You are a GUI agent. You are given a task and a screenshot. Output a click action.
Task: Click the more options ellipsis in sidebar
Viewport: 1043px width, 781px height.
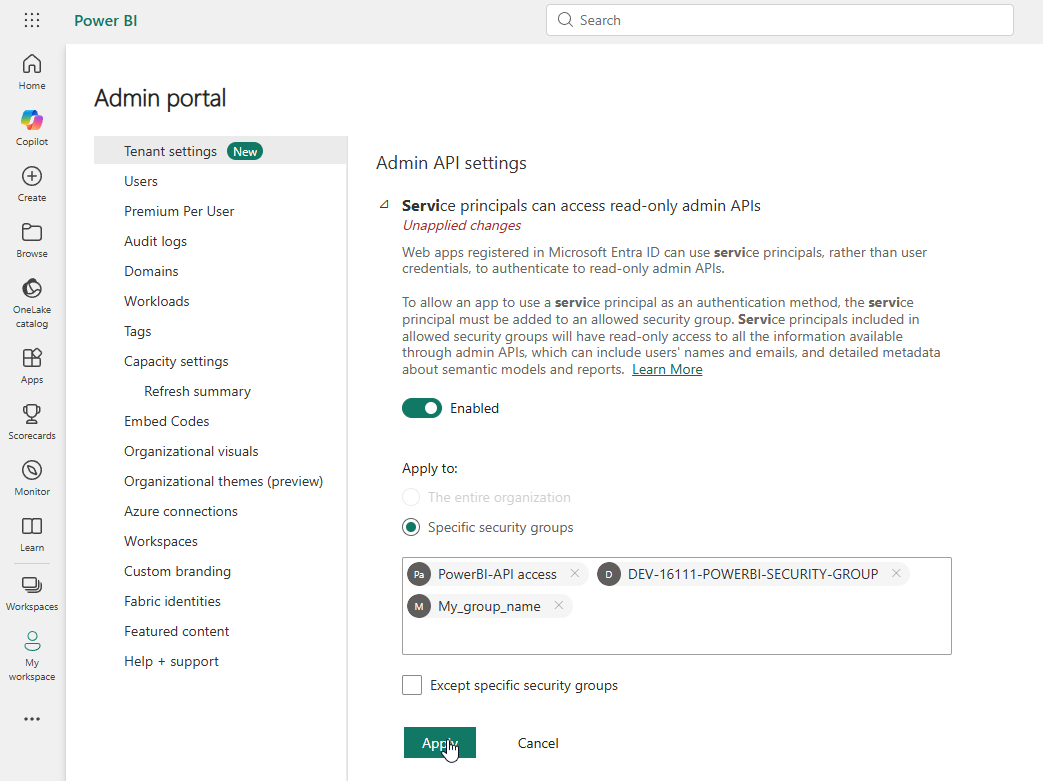[32, 718]
